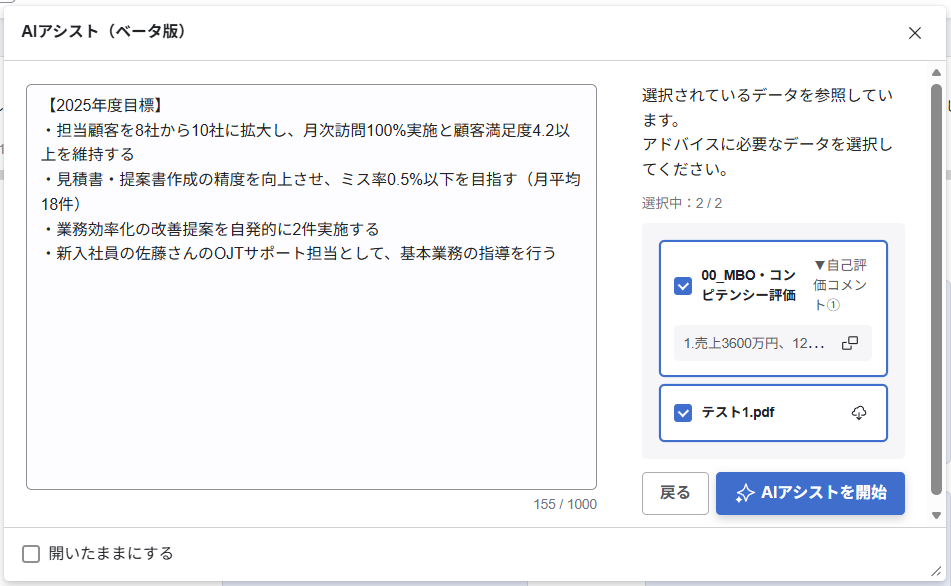Close the AIアシスト dialog with the X

914,33
